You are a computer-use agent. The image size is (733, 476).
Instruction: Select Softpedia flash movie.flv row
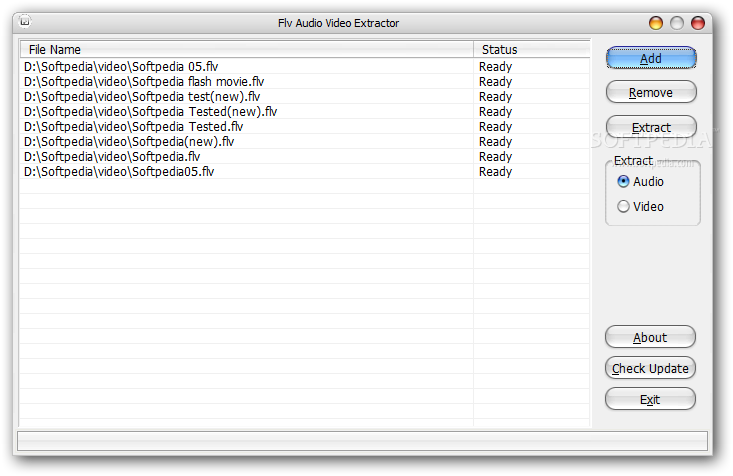144,82
